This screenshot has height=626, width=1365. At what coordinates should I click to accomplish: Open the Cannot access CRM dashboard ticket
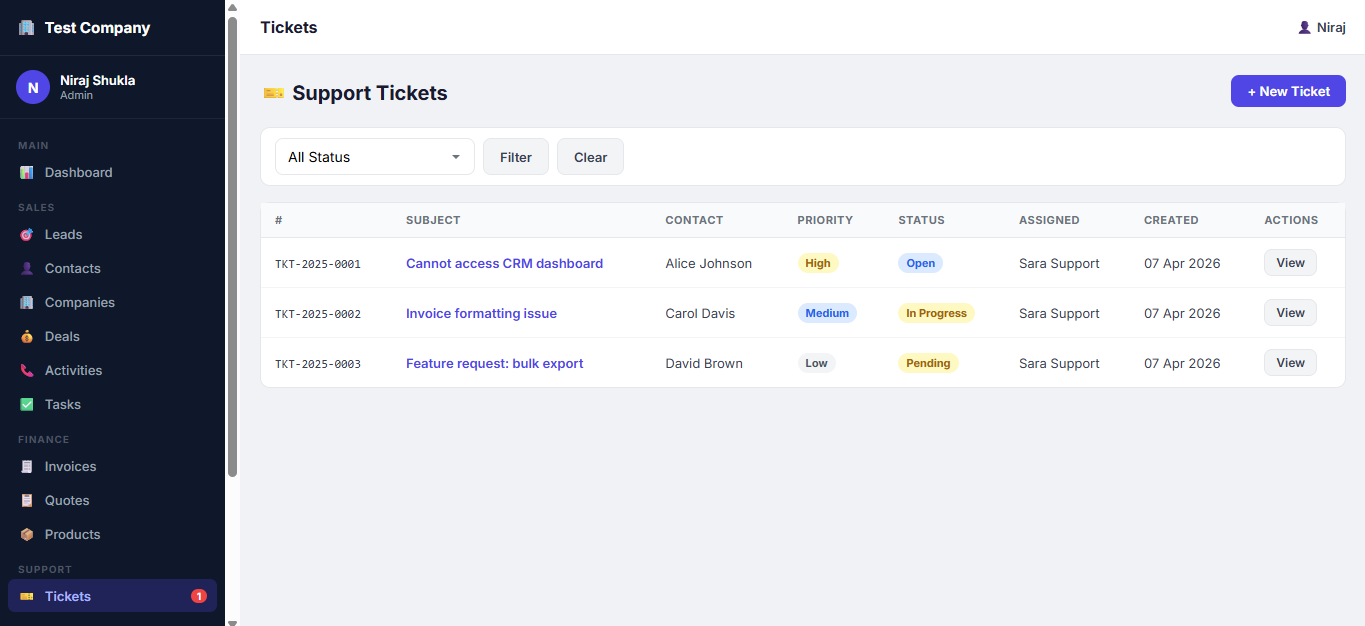[504, 264]
